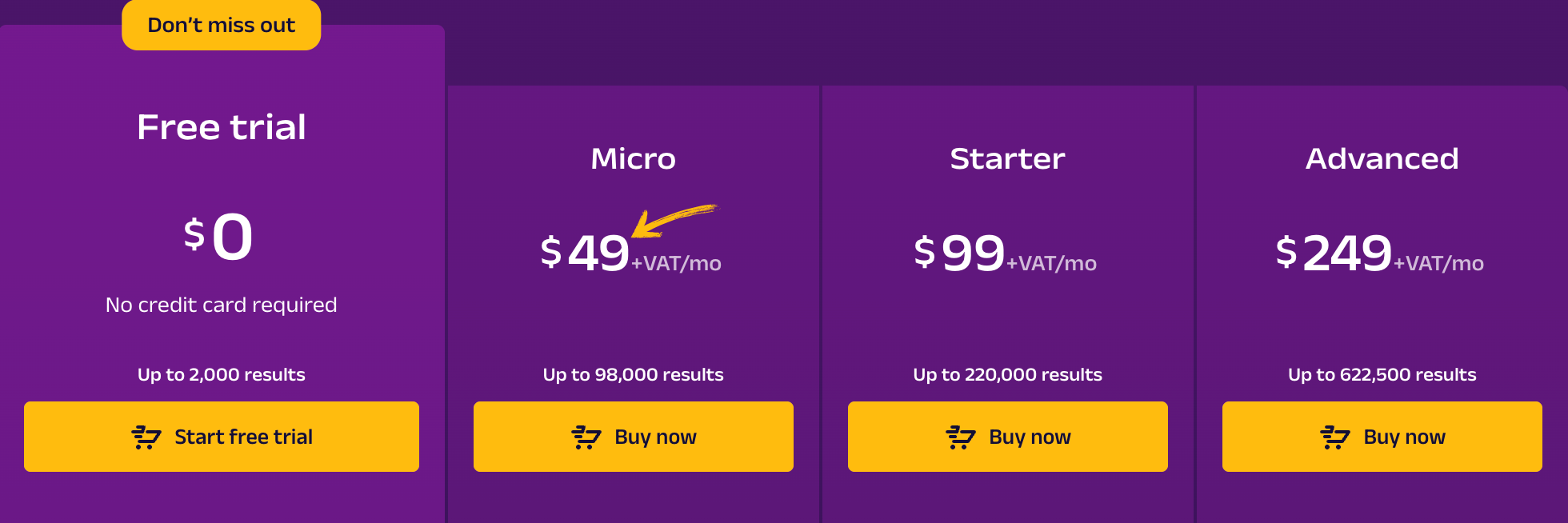The height and width of the screenshot is (523, 1568).
Task: Buy the Advanced plan now
Action: pyautogui.click(x=1382, y=437)
